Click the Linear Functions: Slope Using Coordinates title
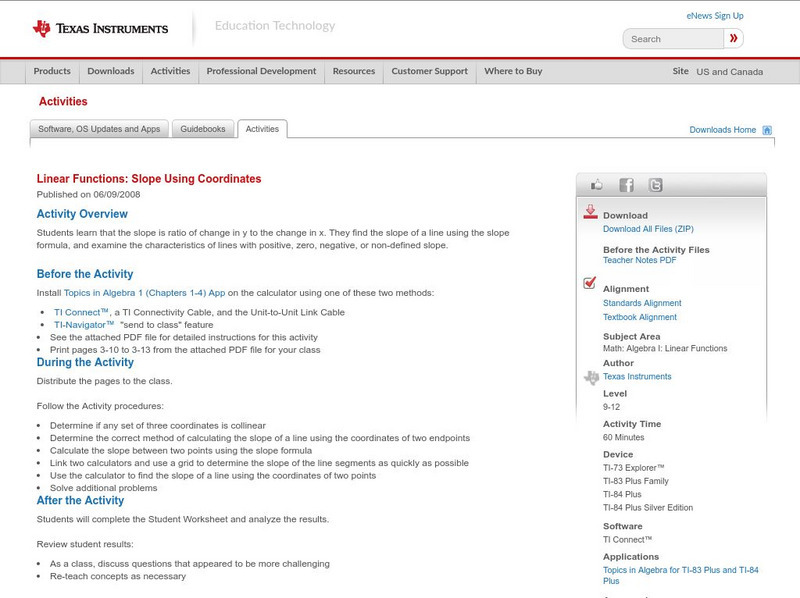Screen dimensions: 800x598 (149, 179)
